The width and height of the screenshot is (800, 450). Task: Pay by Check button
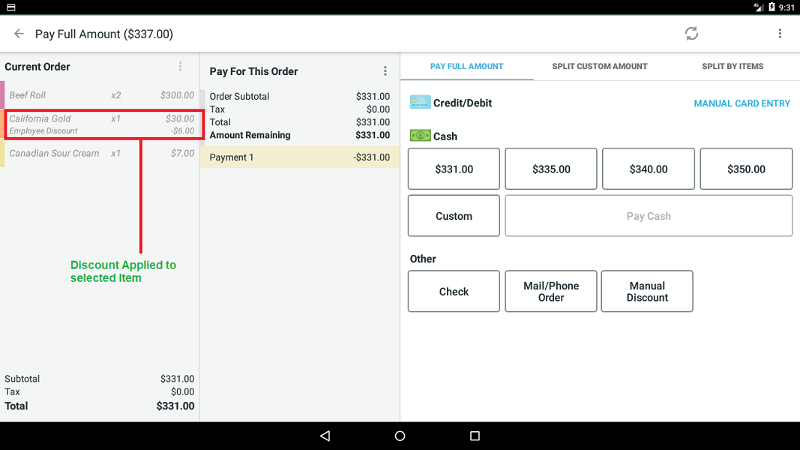coord(454,291)
